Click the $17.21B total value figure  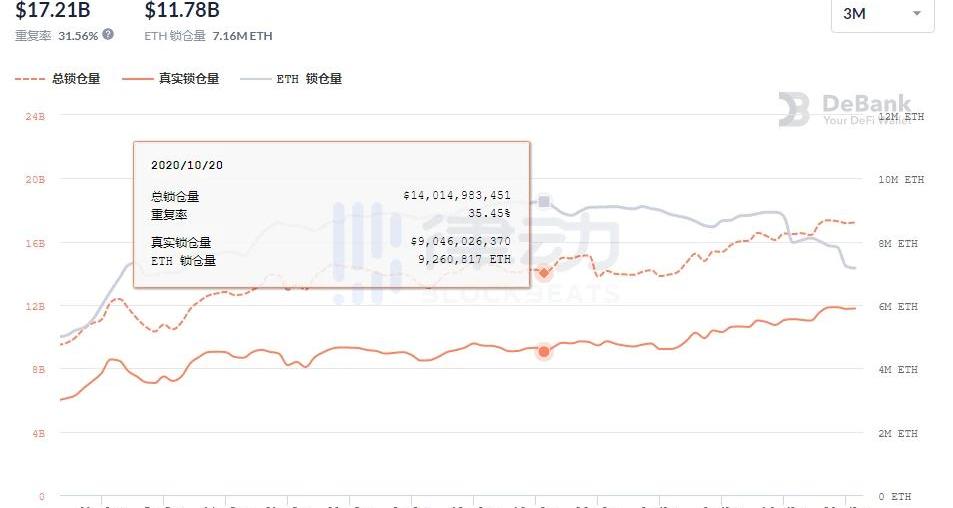(x=53, y=10)
